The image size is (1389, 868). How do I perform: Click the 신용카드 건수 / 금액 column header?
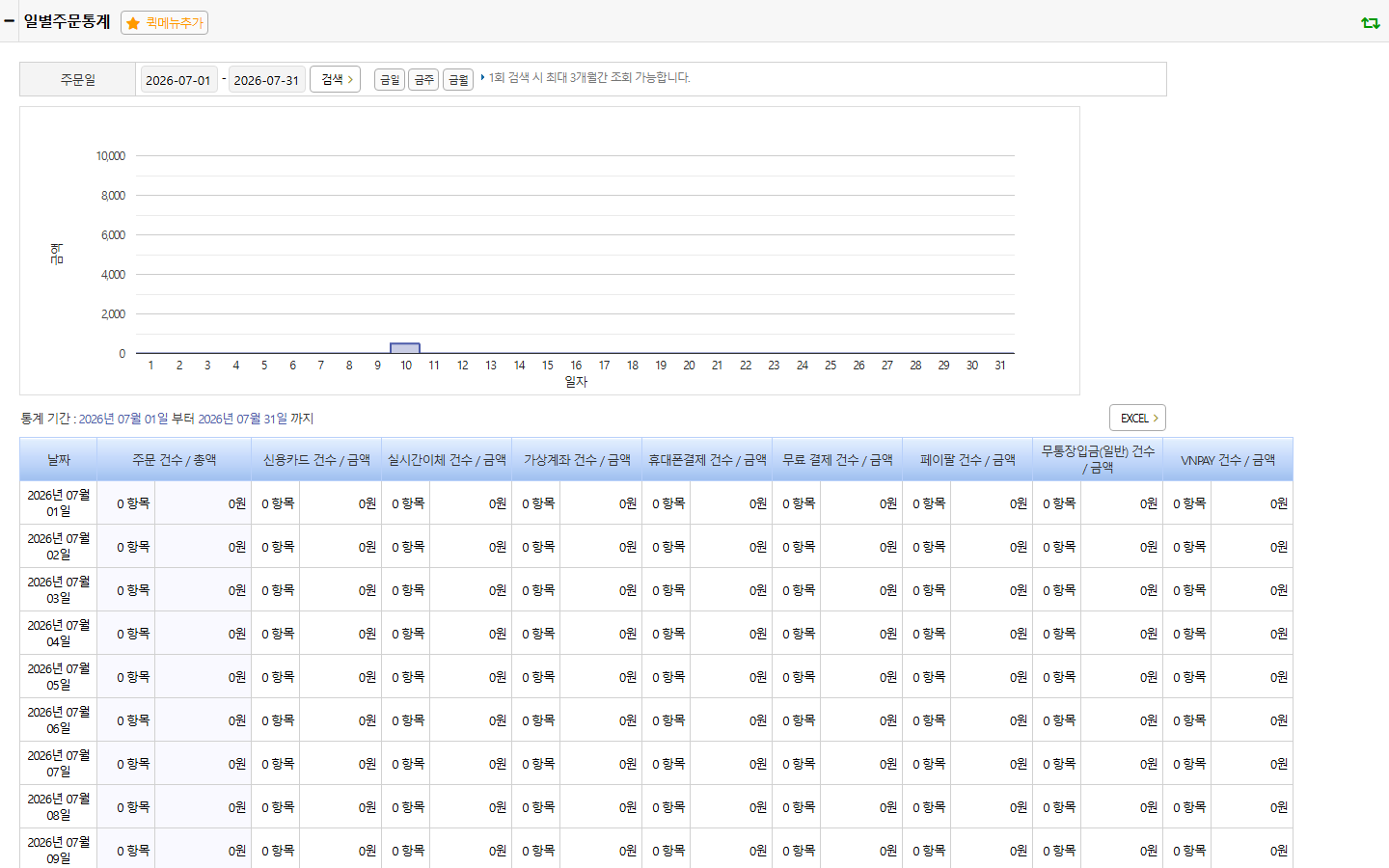316,460
